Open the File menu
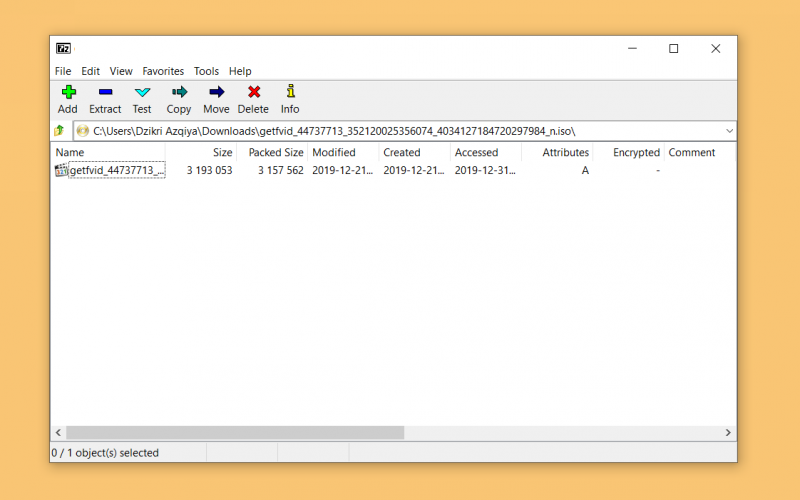This screenshot has height=500, width=800. [63, 71]
